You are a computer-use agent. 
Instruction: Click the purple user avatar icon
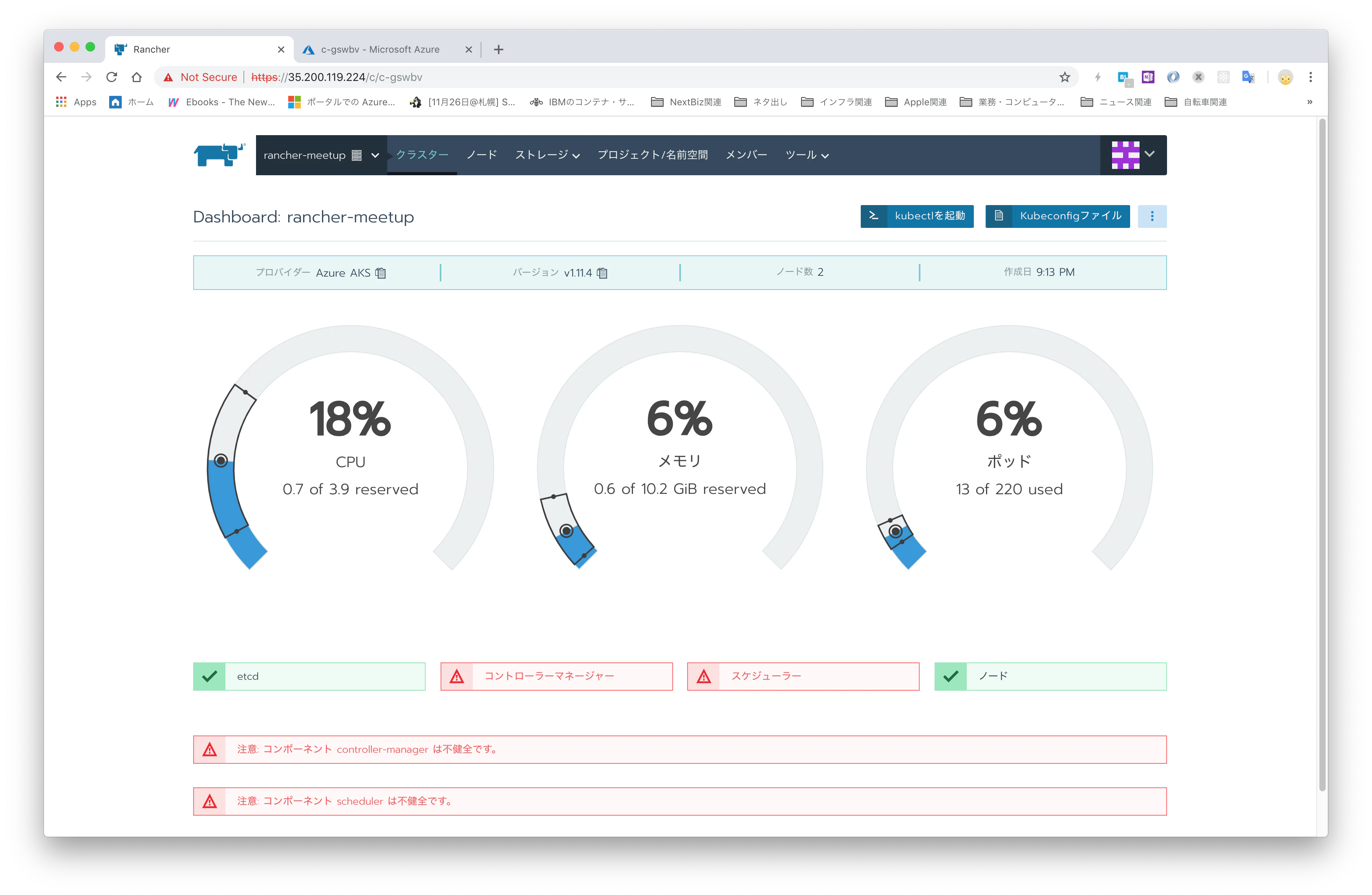tap(1125, 155)
